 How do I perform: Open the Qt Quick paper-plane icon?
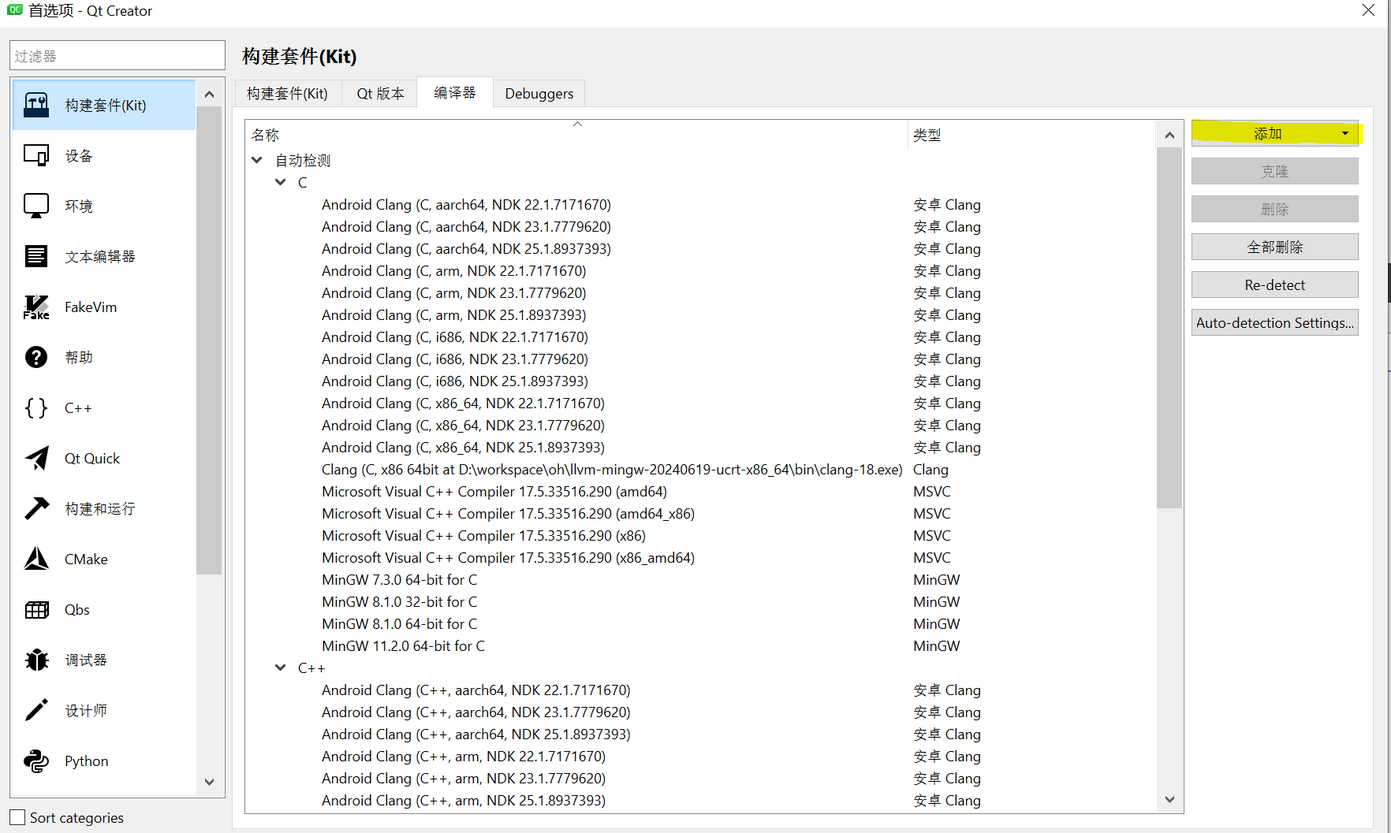[x=36, y=458]
